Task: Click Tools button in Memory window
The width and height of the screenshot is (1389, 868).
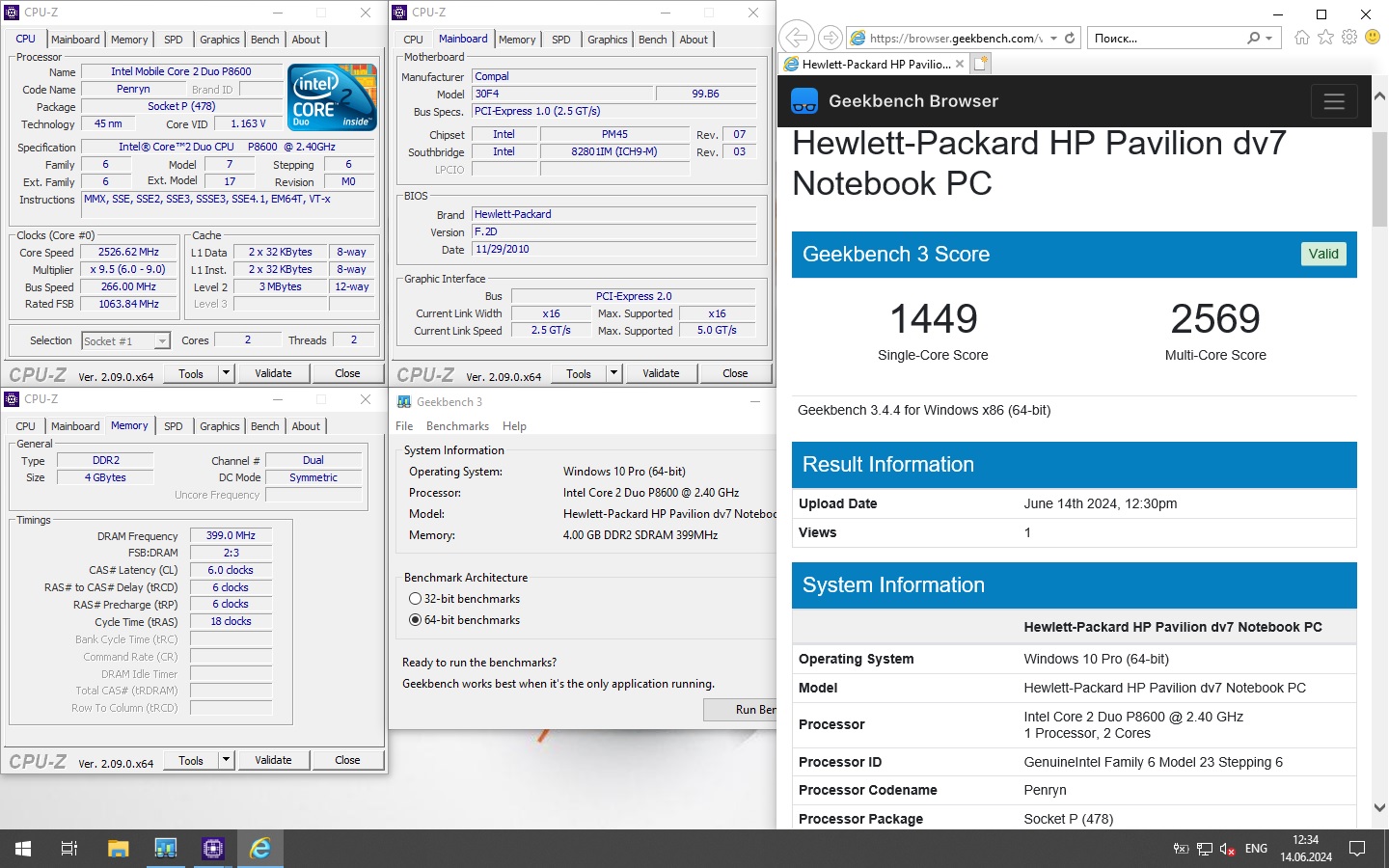Action: click(191, 760)
